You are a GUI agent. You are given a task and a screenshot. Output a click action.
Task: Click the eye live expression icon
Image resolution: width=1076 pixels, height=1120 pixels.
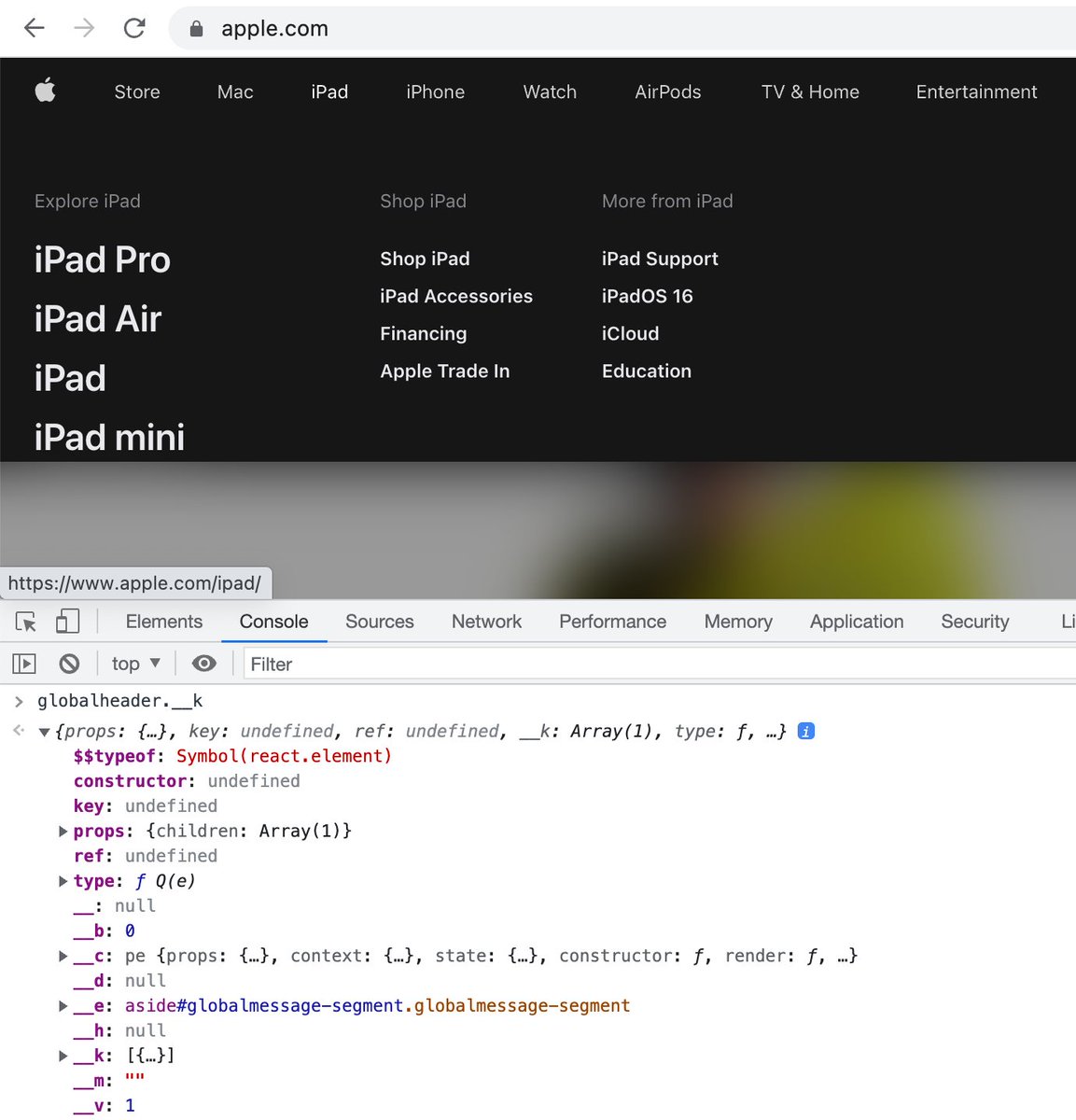[203, 664]
